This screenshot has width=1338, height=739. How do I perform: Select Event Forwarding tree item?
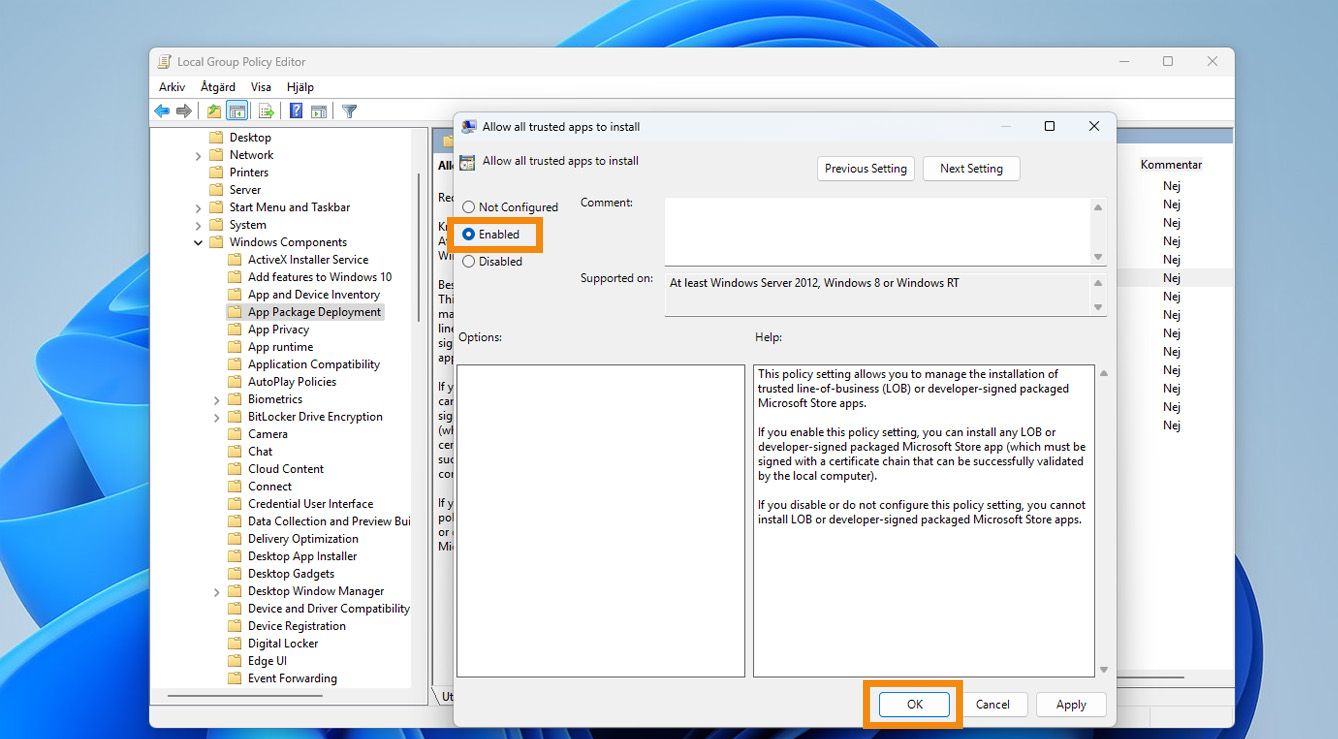point(292,678)
